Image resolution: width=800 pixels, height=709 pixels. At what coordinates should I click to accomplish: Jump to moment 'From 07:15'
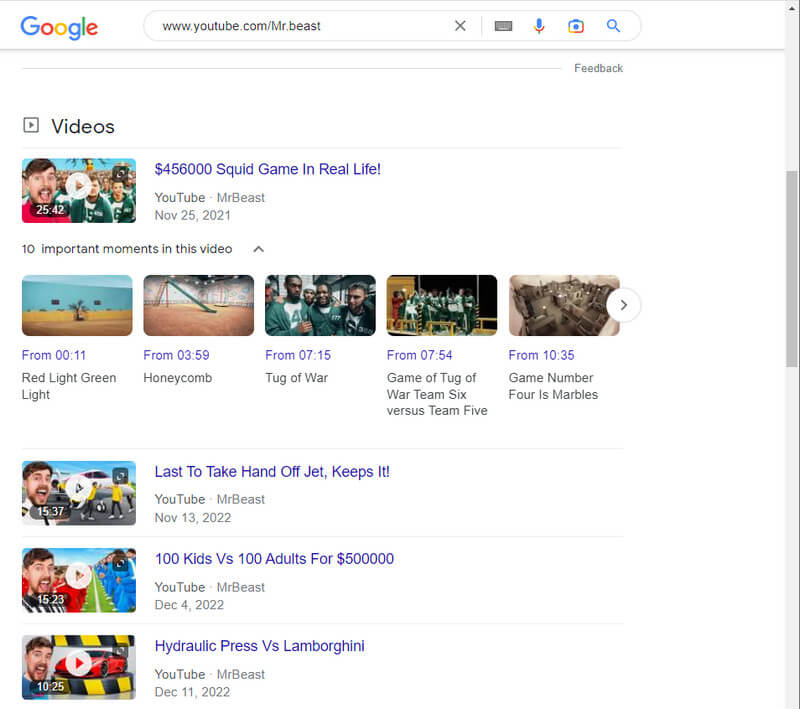tap(298, 355)
